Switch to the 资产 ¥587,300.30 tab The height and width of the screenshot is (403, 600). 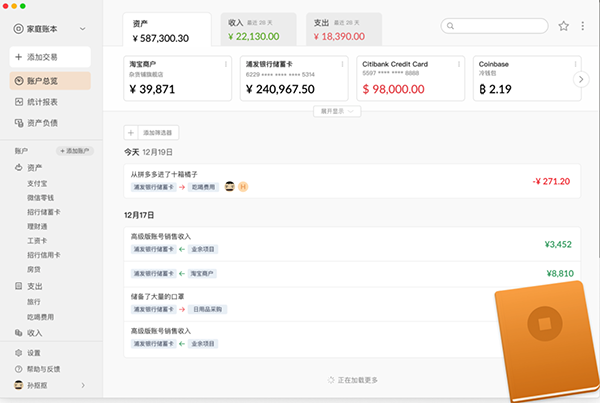coord(167,29)
